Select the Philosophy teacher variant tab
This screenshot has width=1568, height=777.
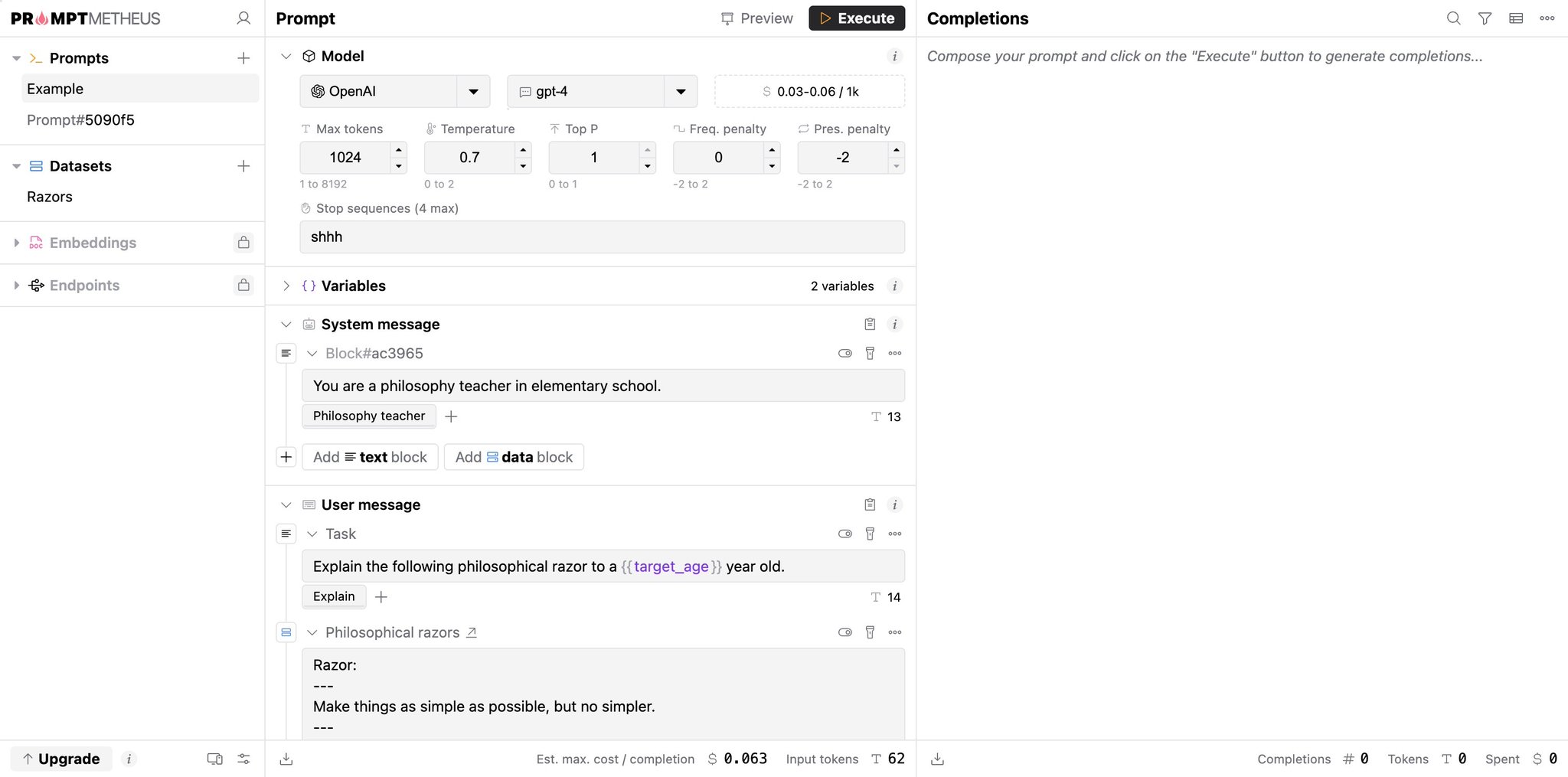coord(369,416)
